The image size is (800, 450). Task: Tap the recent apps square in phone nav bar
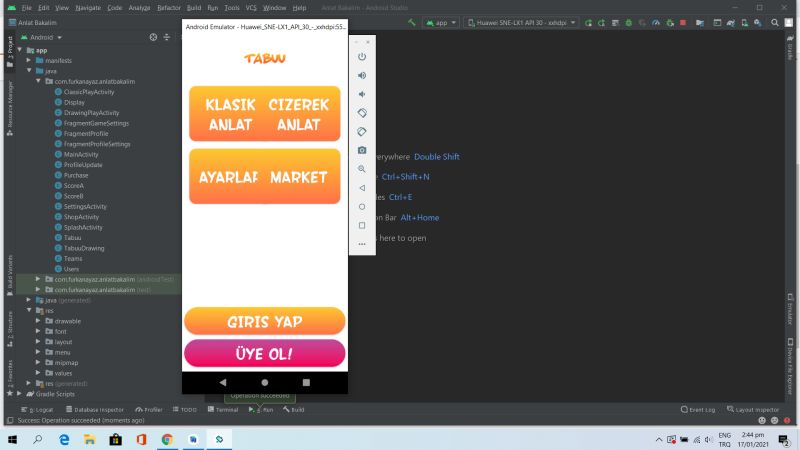(306, 382)
